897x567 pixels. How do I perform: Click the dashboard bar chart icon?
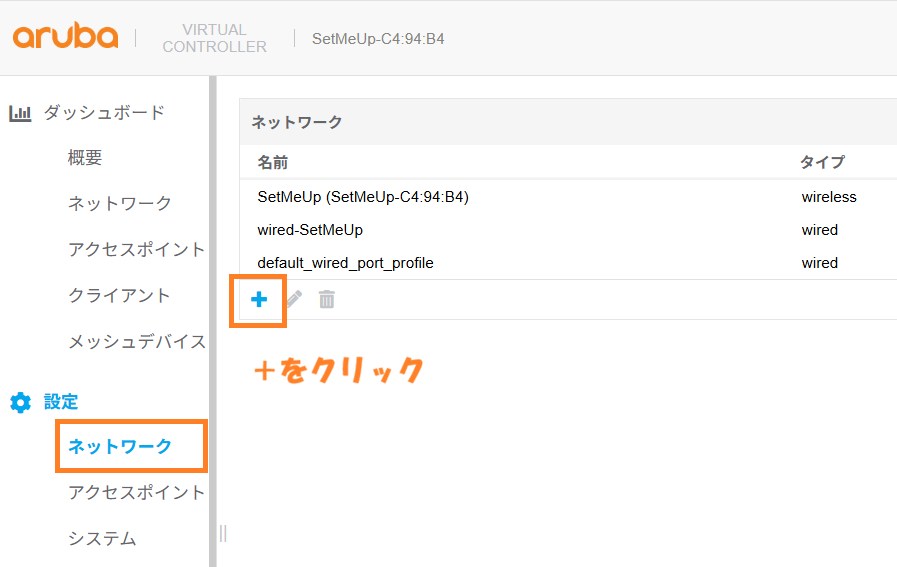(20, 113)
